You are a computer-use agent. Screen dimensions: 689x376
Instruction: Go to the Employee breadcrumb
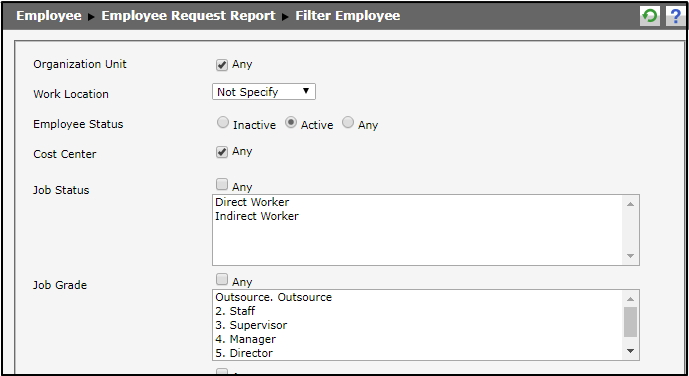pyautogui.click(x=49, y=16)
